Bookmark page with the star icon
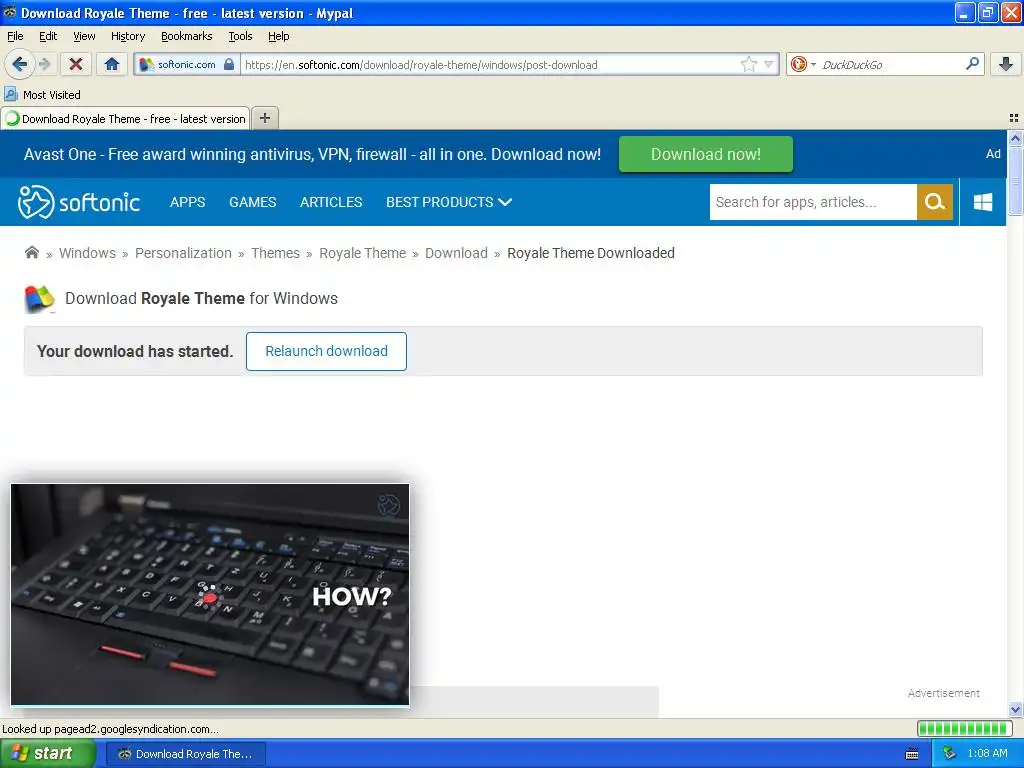The height and width of the screenshot is (768, 1024). (748, 64)
